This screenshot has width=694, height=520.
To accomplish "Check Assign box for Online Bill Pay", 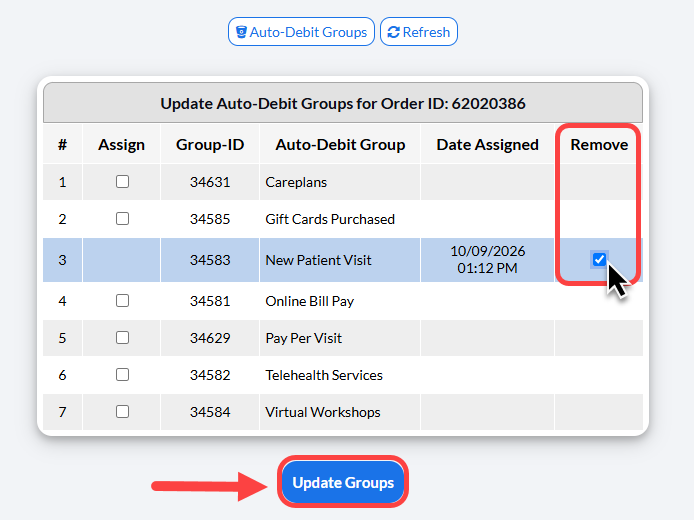I will 122,300.
